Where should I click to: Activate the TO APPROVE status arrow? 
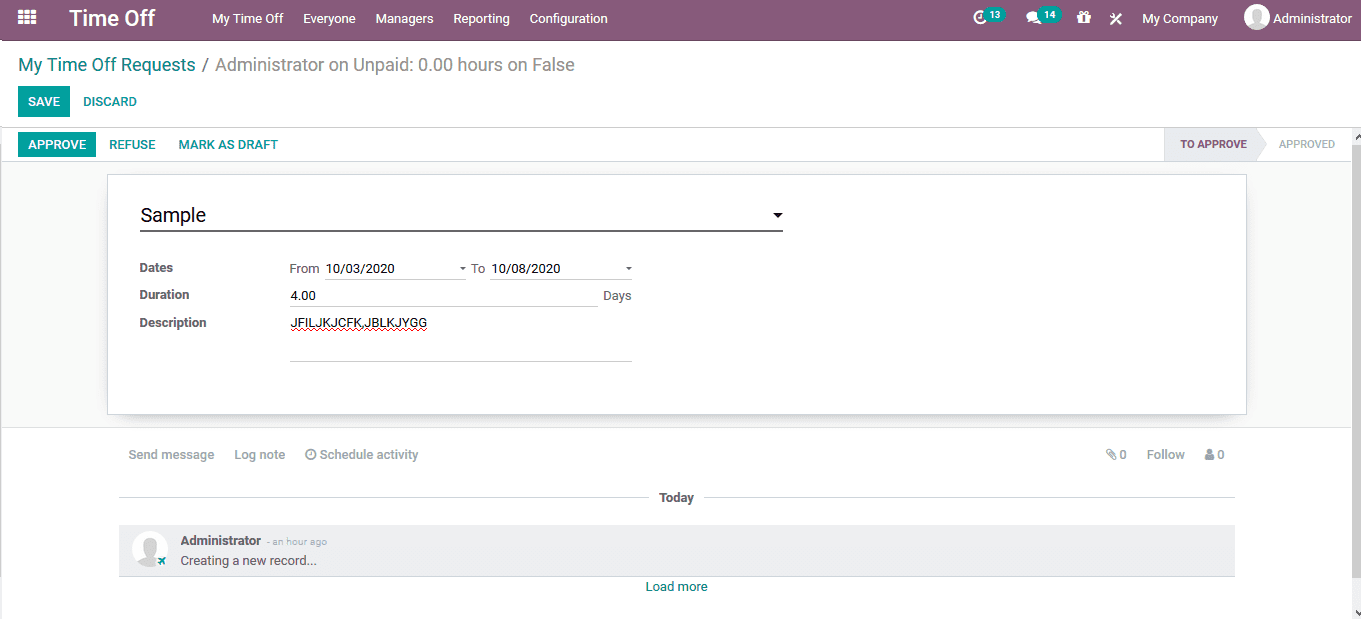[1213, 144]
